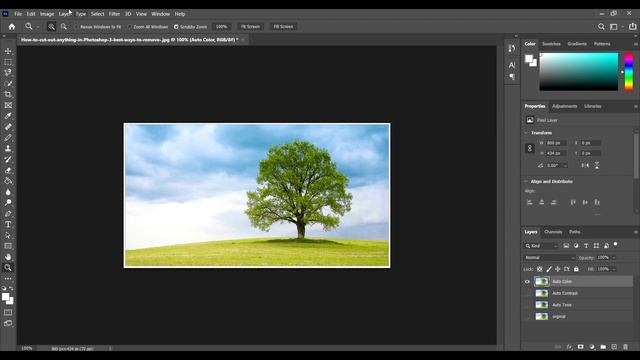Viewport: 640px width, 360px height.
Task: Select the Healing Brush tool
Action: click(x=8, y=127)
